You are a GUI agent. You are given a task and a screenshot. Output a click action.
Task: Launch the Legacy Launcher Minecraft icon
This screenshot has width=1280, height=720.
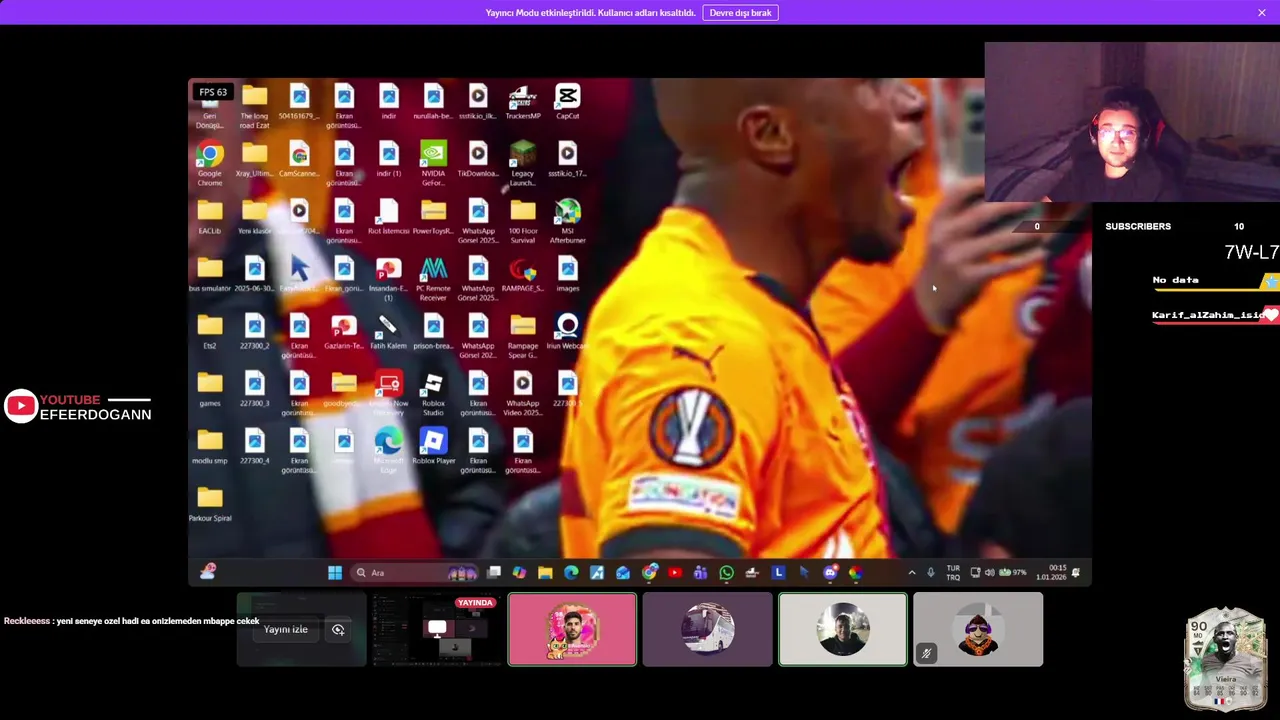522,164
